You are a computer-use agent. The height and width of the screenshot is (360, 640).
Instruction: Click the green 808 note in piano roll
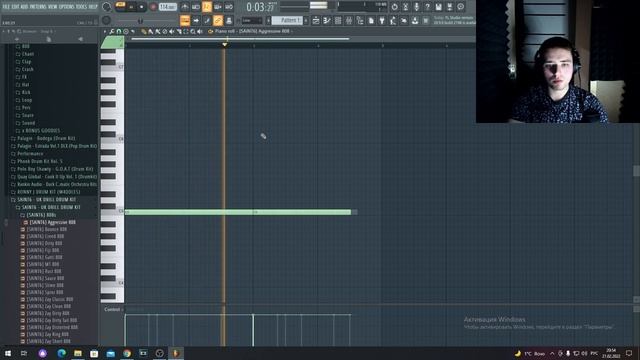(x=238, y=212)
